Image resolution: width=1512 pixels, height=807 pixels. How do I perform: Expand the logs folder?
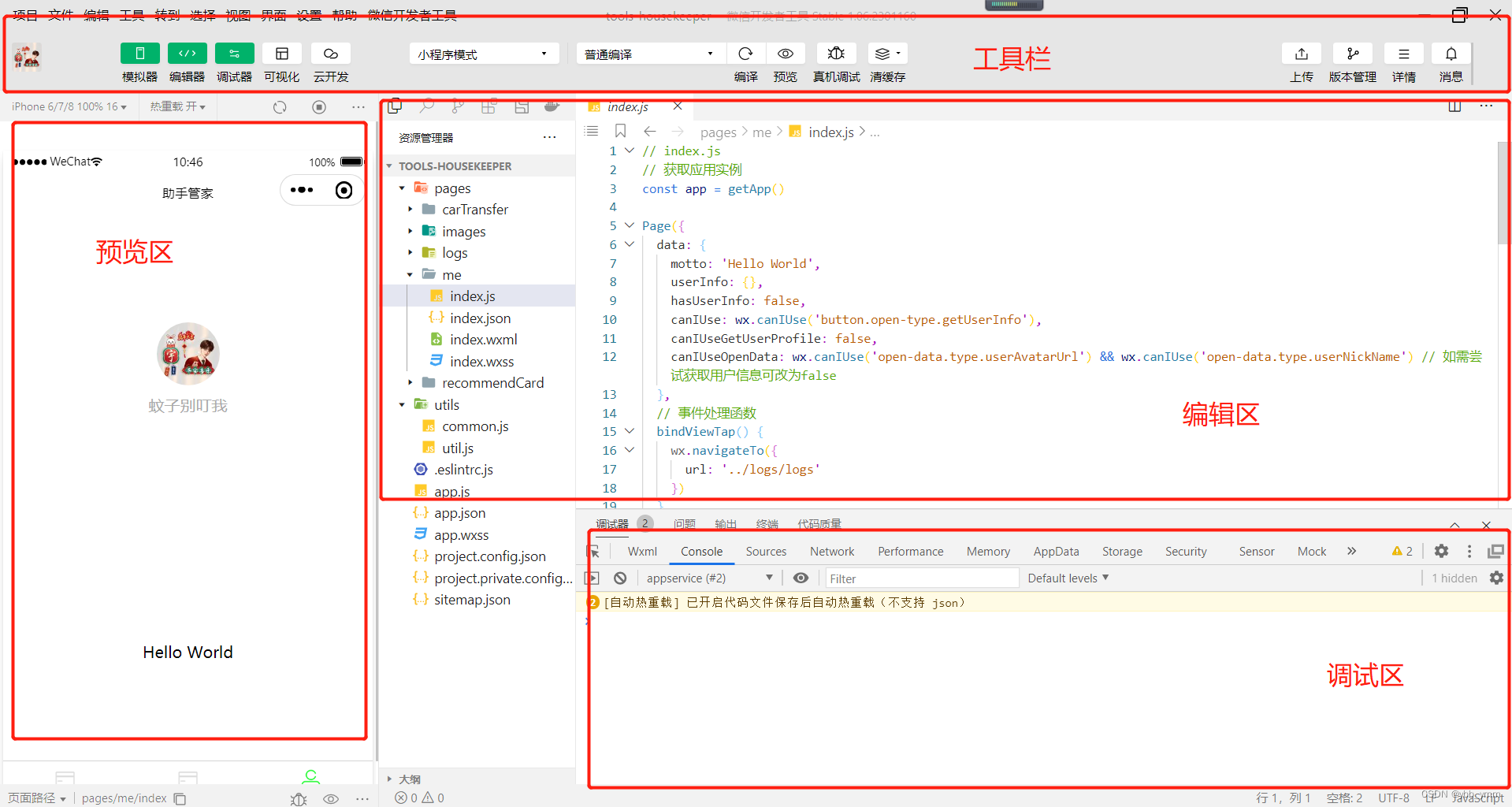point(410,253)
